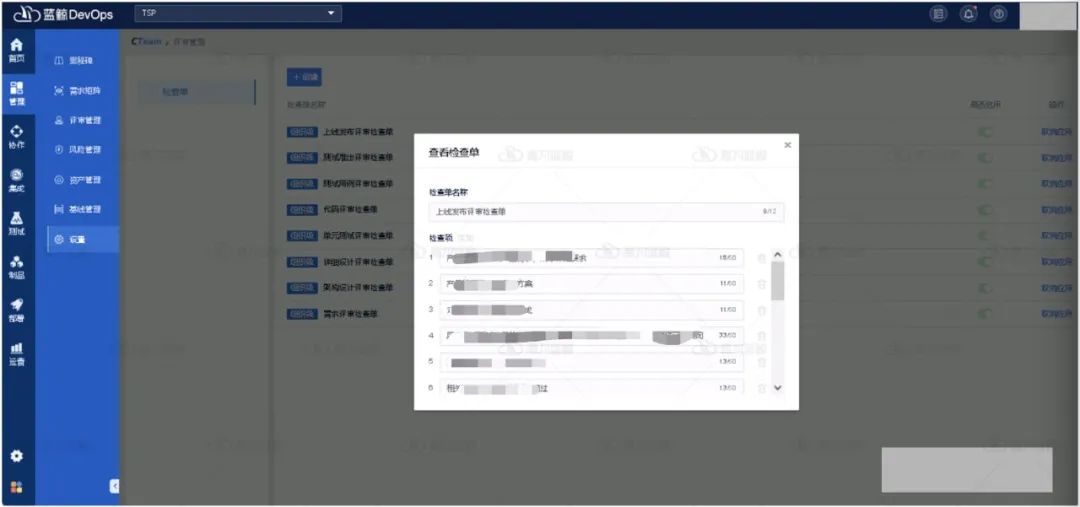Open the TSP project dropdown
This screenshot has height=507, width=1080.
pos(239,13)
